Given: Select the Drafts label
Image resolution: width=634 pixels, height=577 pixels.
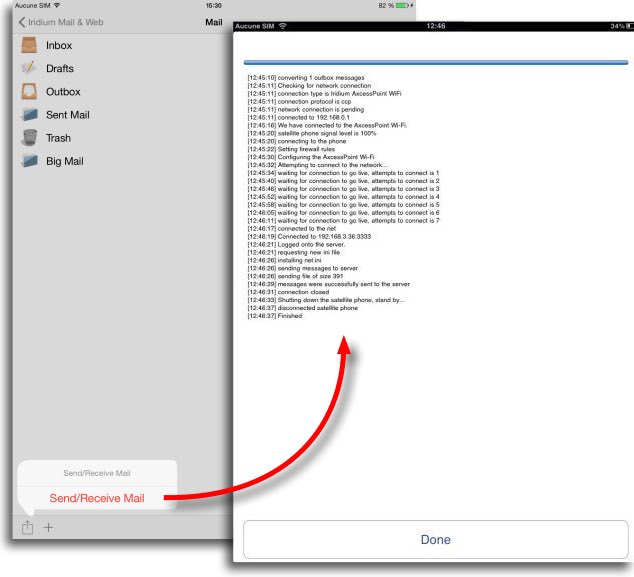Looking at the screenshot, I should [60, 68].
